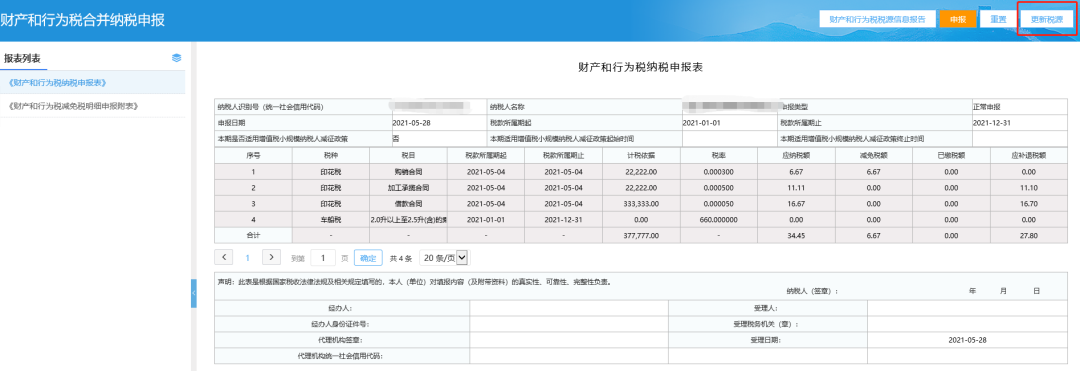Click the 税种 column header
The height and width of the screenshot is (371, 1080).
331,156
